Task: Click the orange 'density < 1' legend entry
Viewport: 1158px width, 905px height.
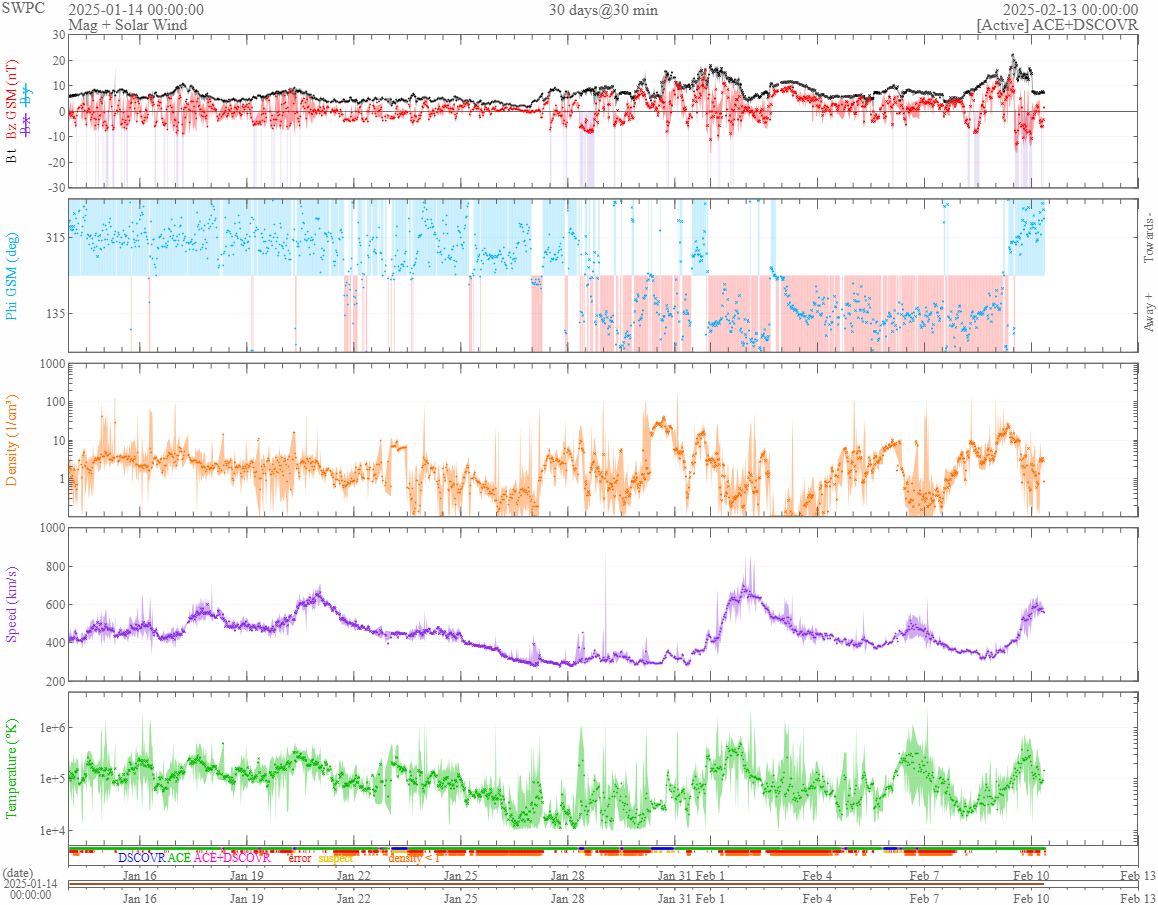Action: click(x=414, y=858)
